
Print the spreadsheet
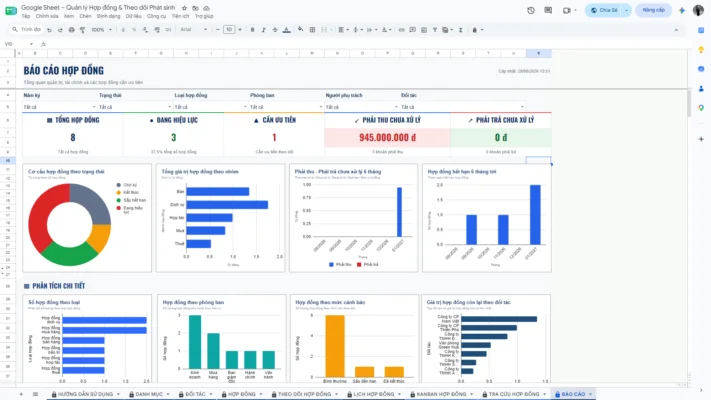coord(71,30)
